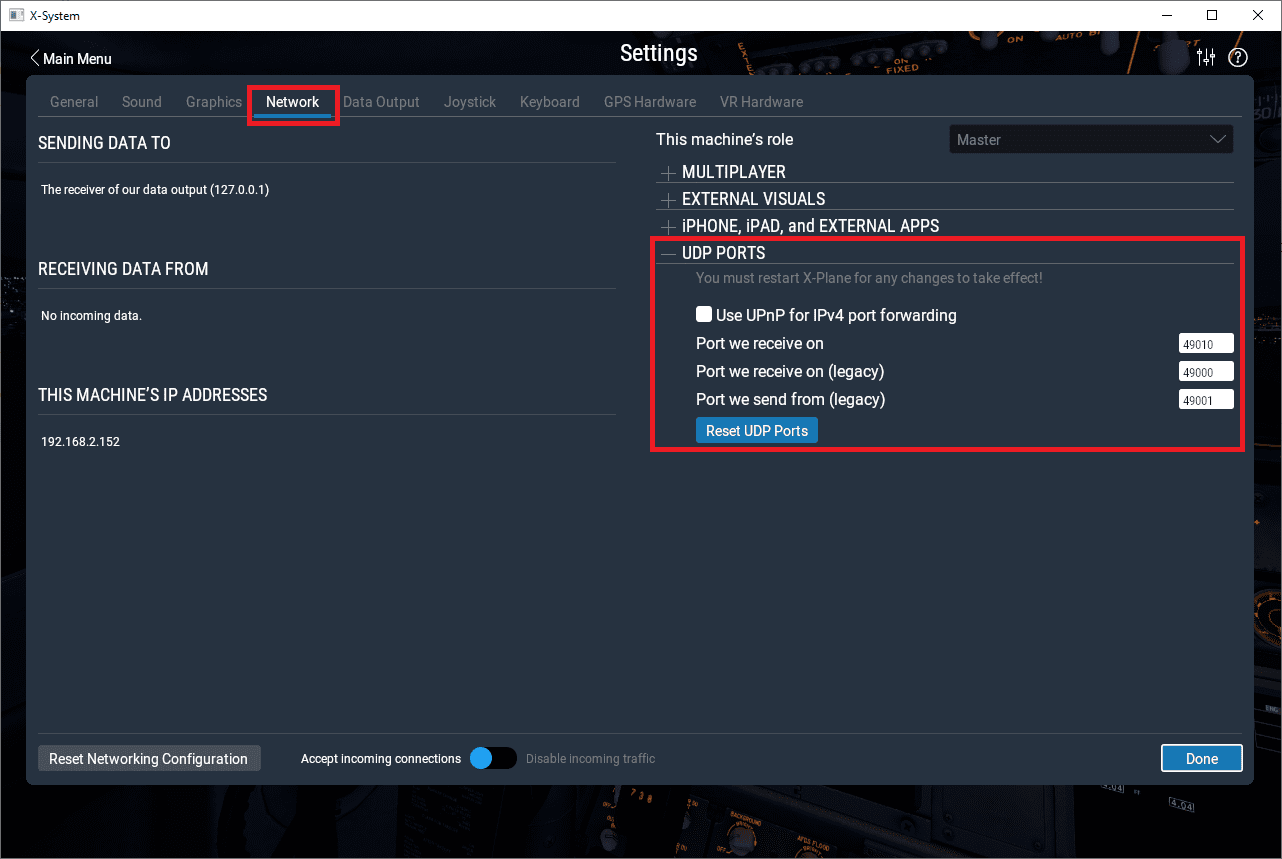Go back to Main Menu
Screen dimensions: 1282x859
pos(70,59)
